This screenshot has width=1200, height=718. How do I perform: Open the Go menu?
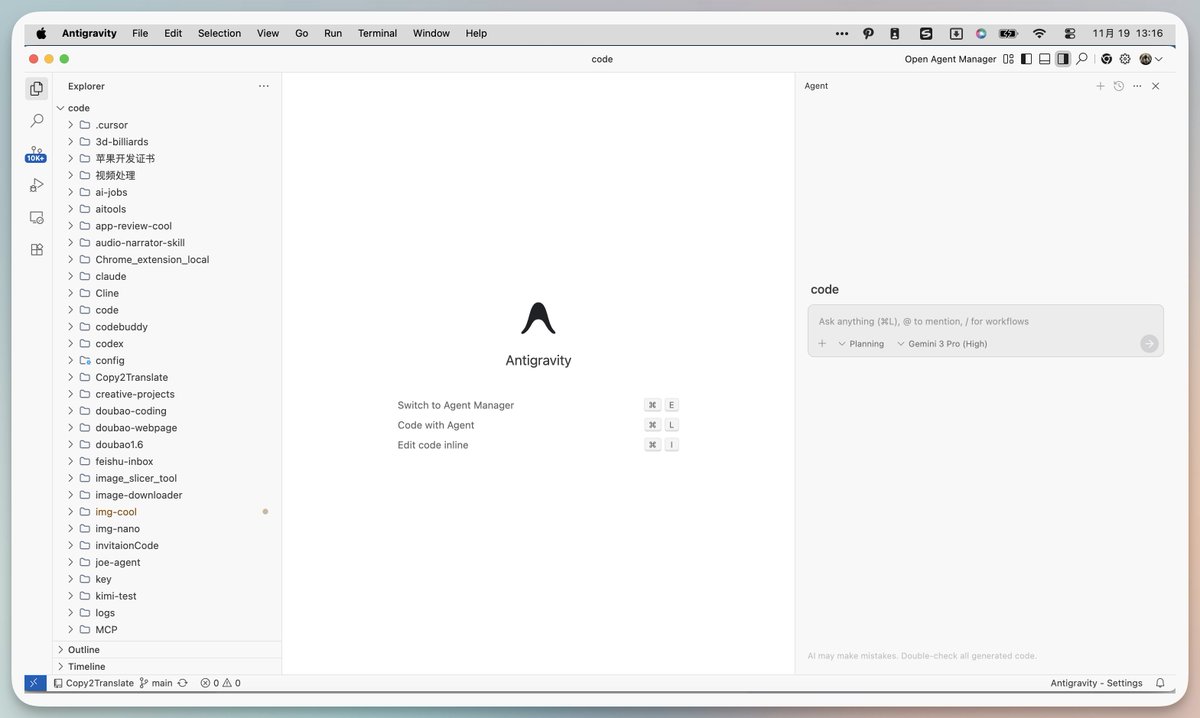[301, 33]
